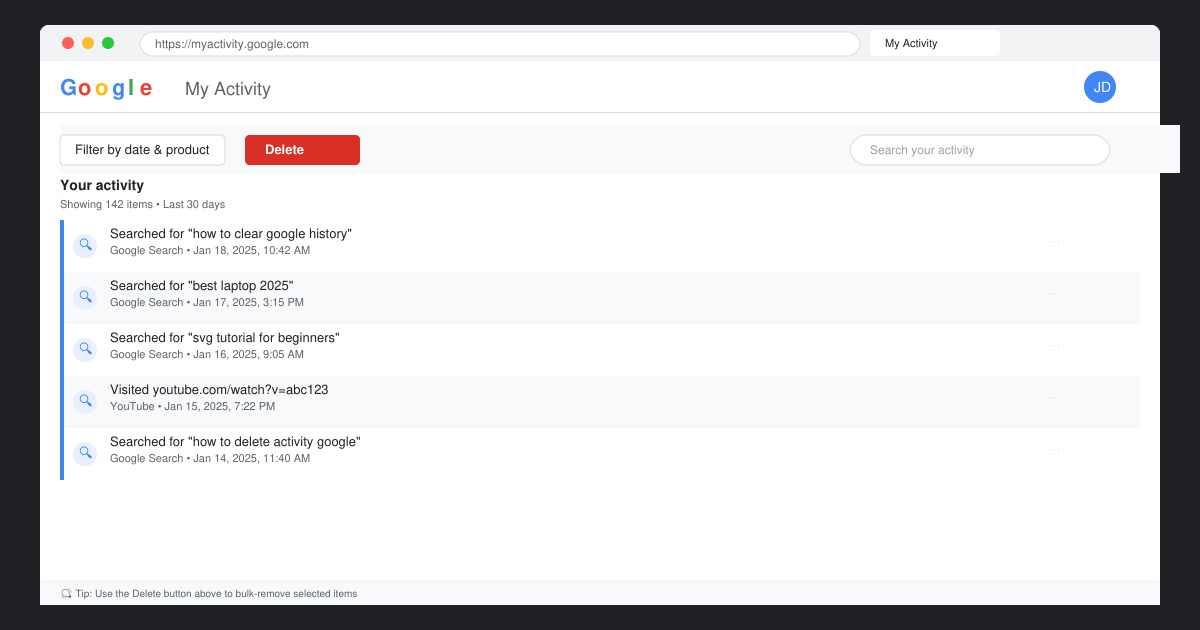The image size is (1200, 630).
Task: Click "YouTube • Jan 15, 2025, 7:22 PM"
Action: (x=192, y=407)
